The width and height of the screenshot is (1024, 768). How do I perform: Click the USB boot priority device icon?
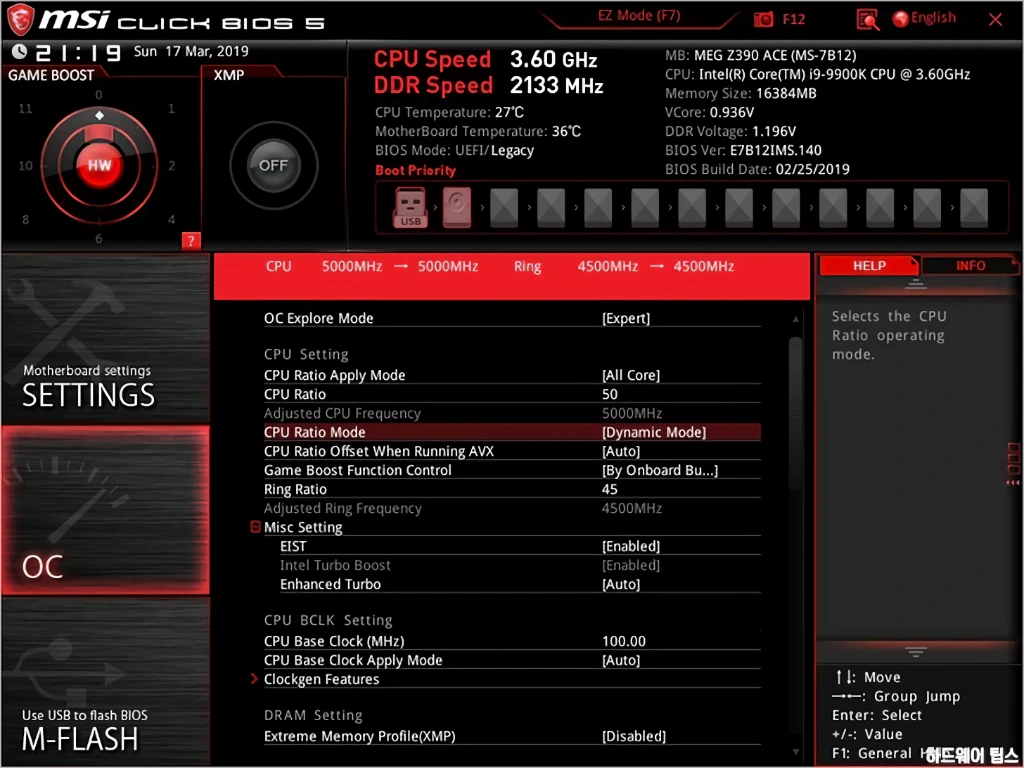[x=410, y=207]
